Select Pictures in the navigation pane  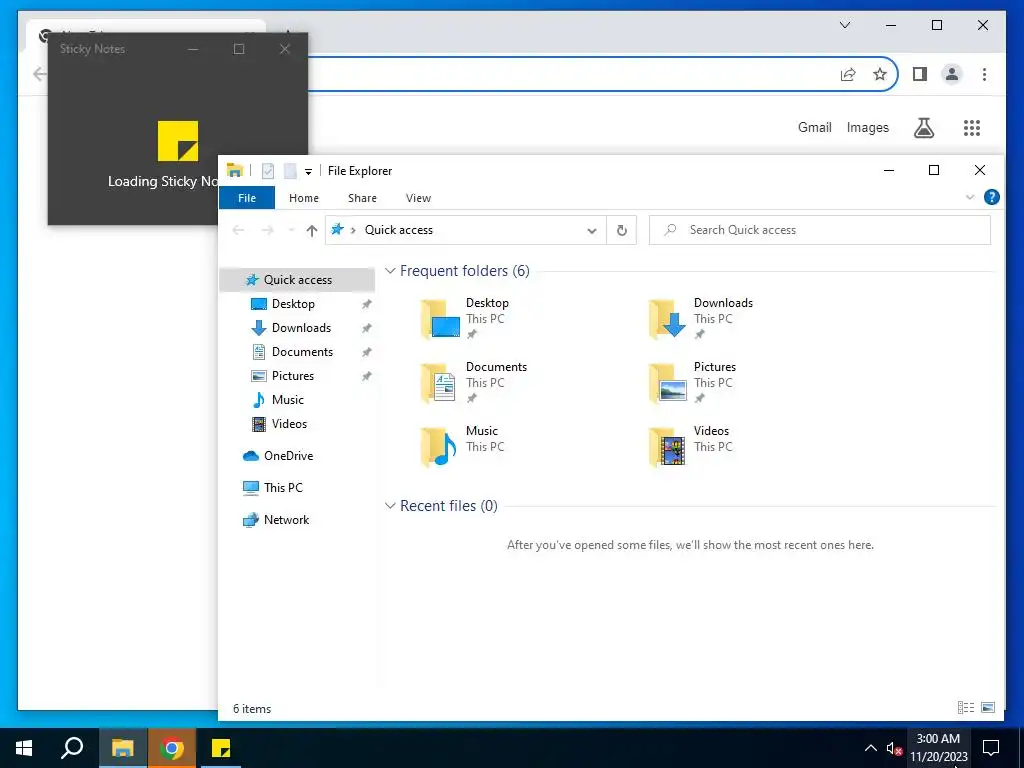[293, 376]
